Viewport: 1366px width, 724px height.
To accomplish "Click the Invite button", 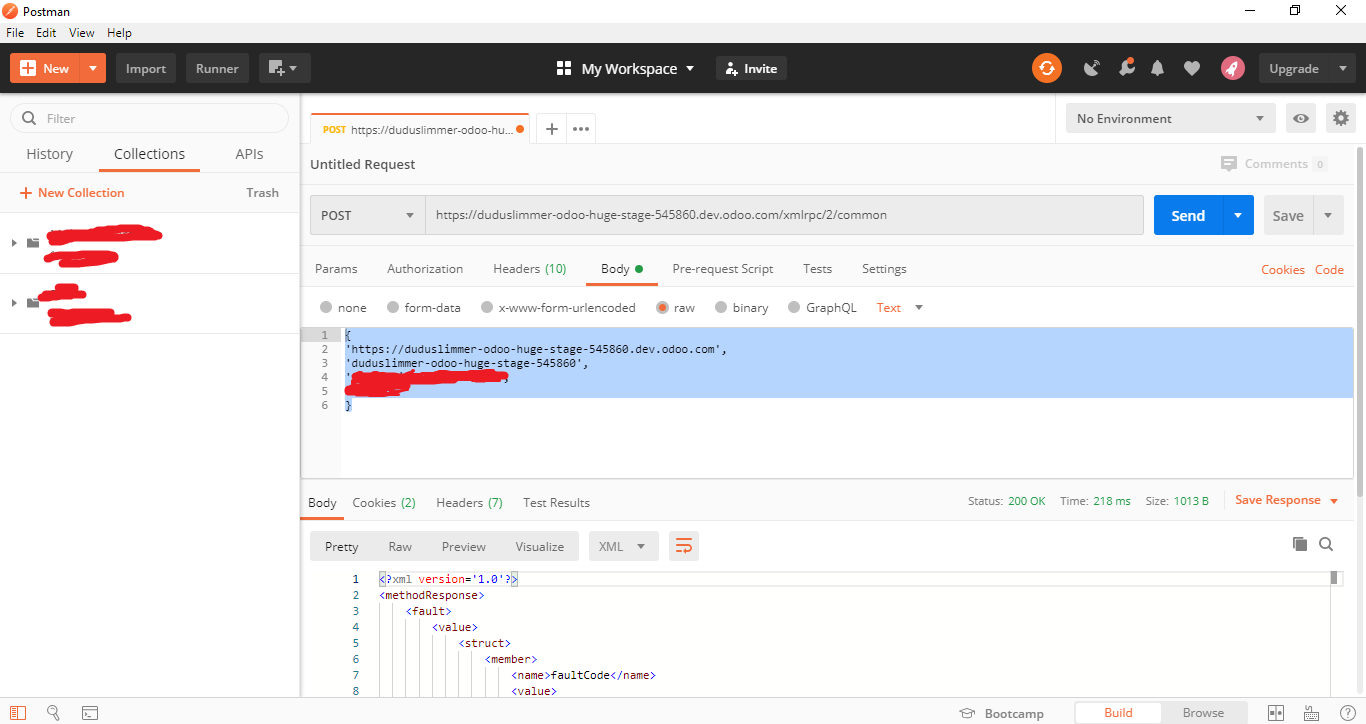I will [751, 68].
